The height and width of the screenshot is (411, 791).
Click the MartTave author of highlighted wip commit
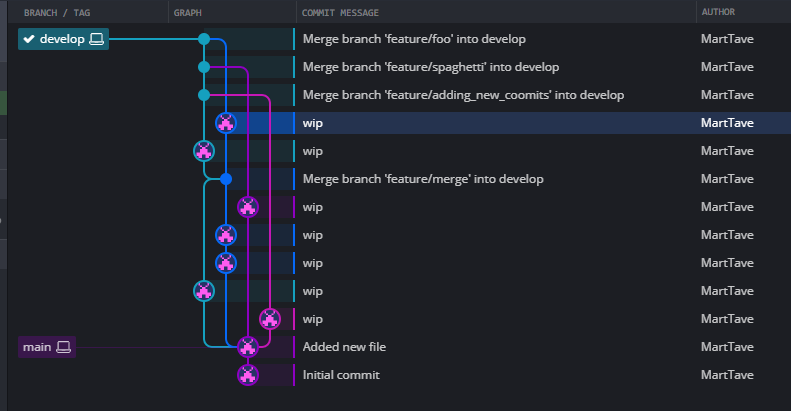point(727,123)
